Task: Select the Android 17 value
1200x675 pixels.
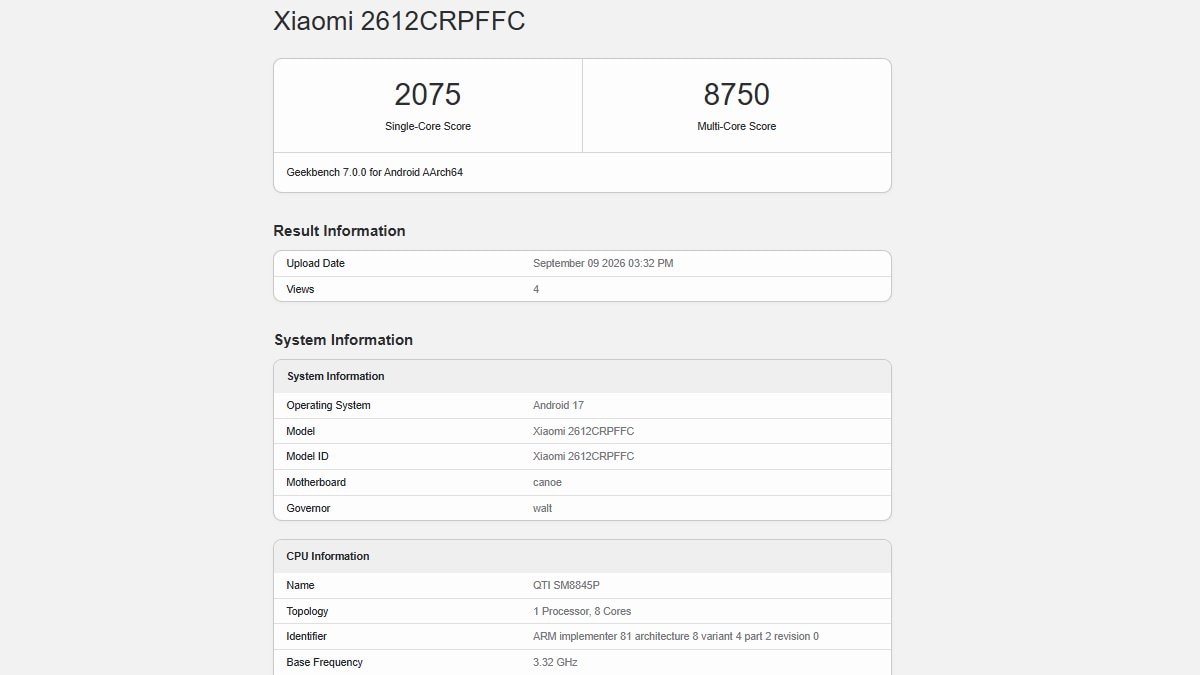Action: pyautogui.click(x=558, y=405)
